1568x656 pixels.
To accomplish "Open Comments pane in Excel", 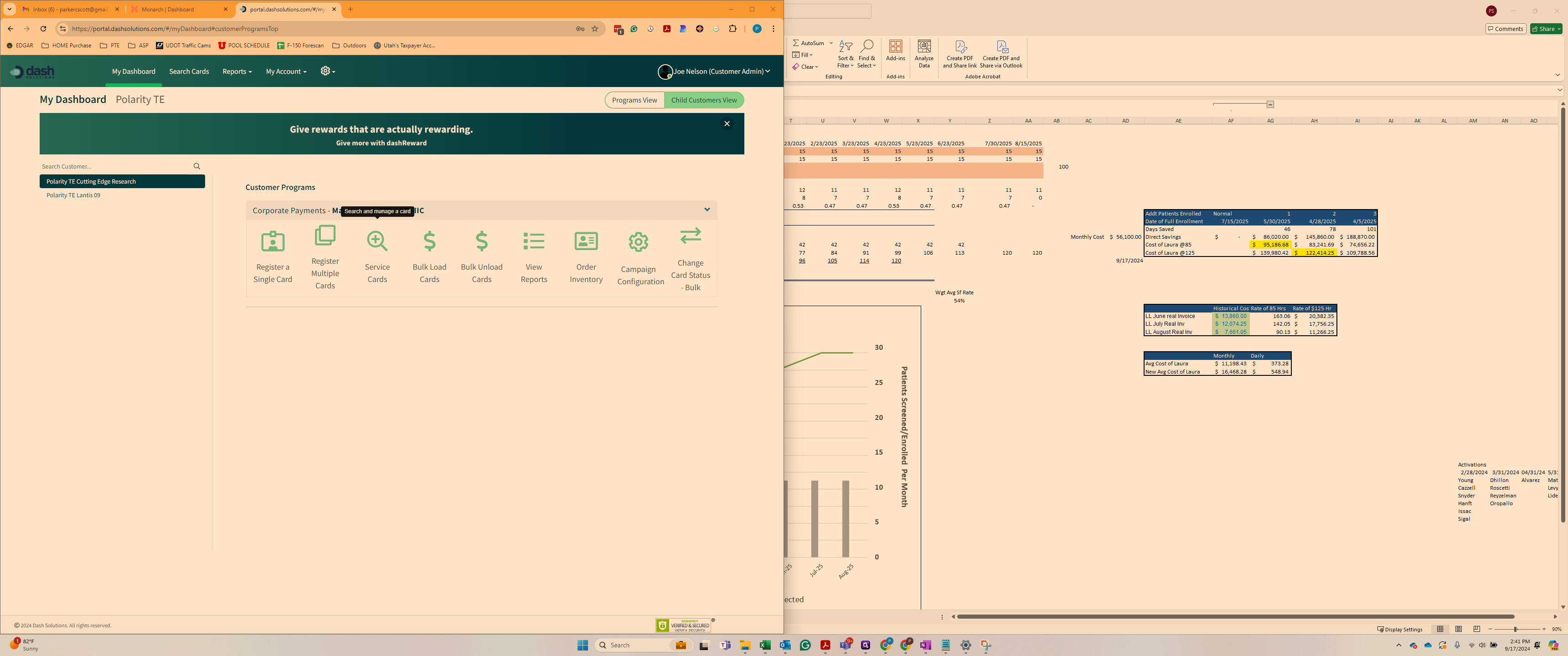I will pyautogui.click(x=1505, y=29).
